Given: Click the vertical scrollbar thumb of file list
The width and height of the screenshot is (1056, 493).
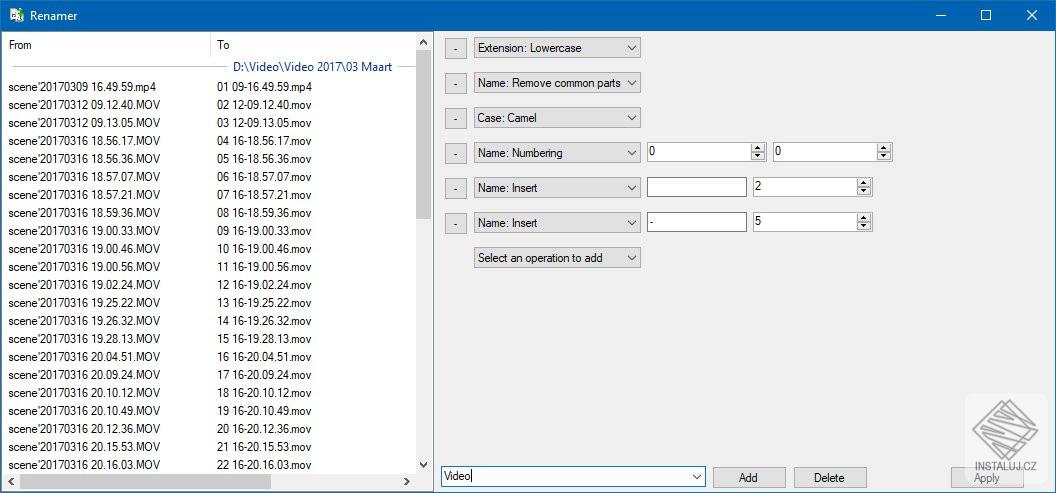Looking at the screenshot, I should click(424, 135).
